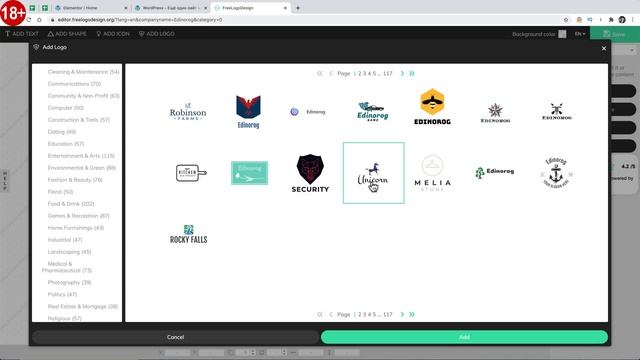Click the green Save button
640x360 pixels.
[x=615, y=34]
